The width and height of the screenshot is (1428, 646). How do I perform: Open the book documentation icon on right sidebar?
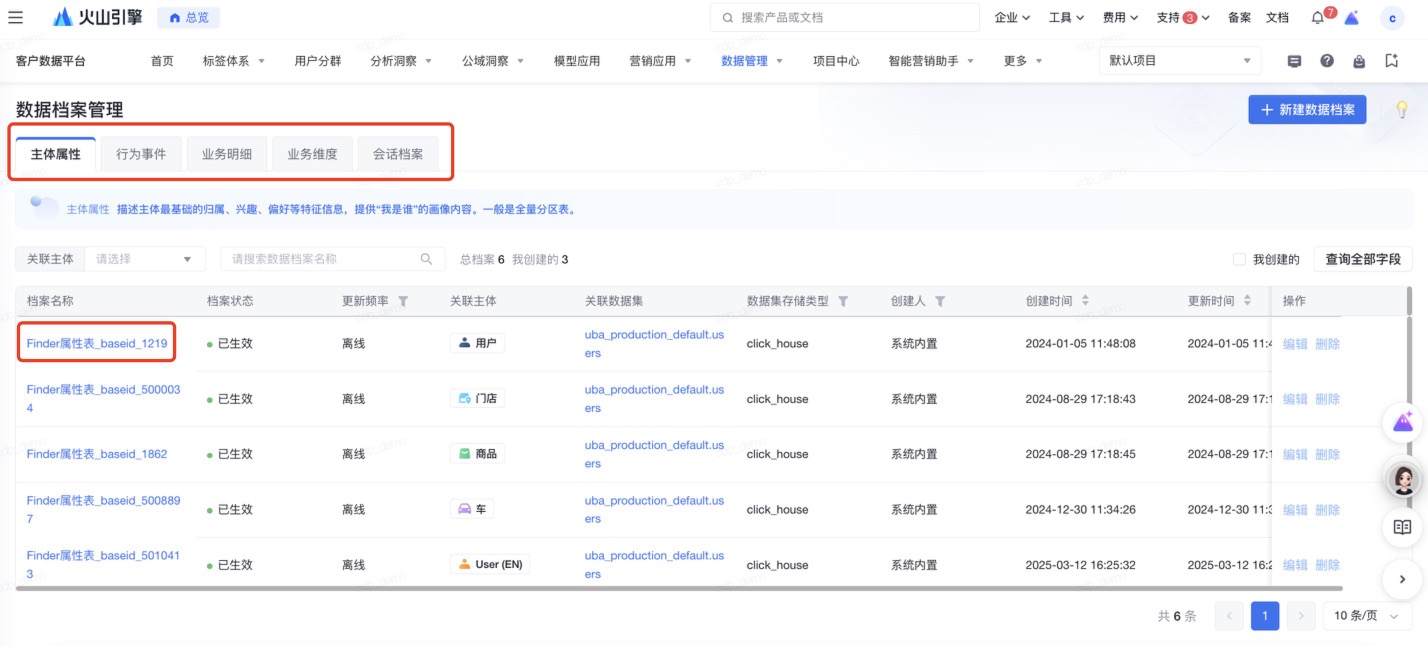(x=1402, y=527)
